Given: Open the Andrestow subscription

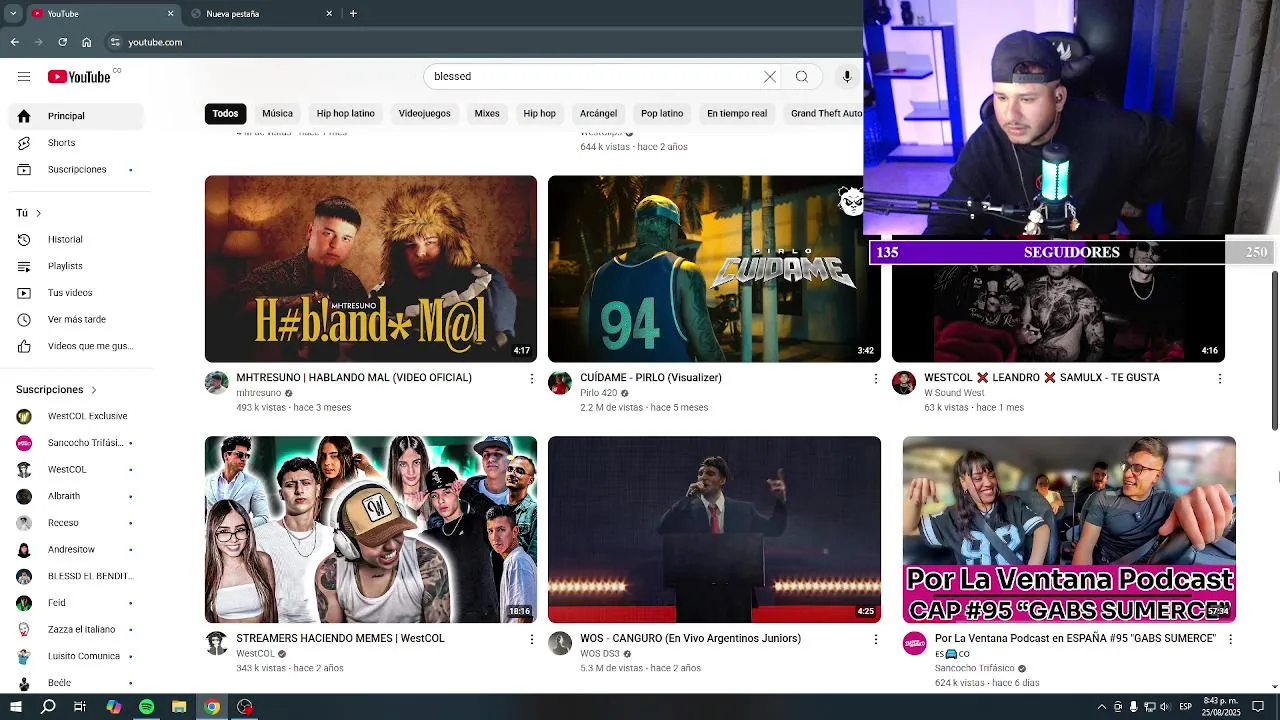Looking at the screenshot, I should pos(76,550).
